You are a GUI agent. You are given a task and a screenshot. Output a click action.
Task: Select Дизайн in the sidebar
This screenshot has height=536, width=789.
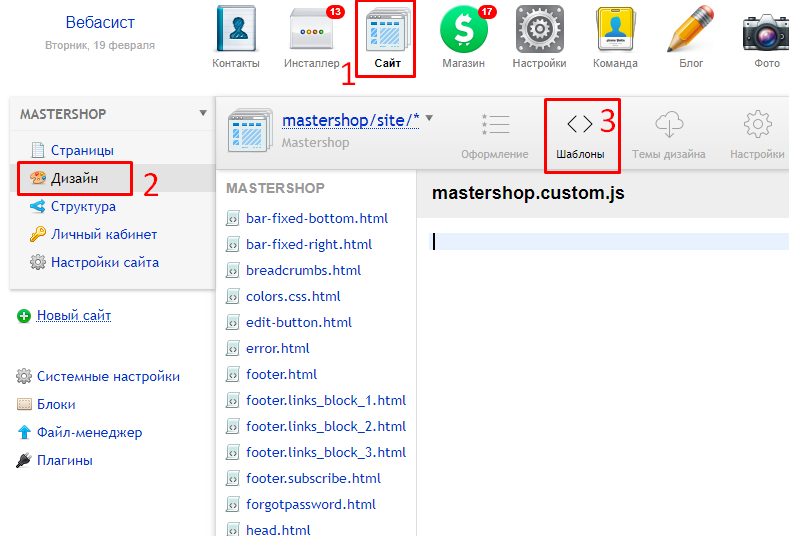click(x=76, y=178)
